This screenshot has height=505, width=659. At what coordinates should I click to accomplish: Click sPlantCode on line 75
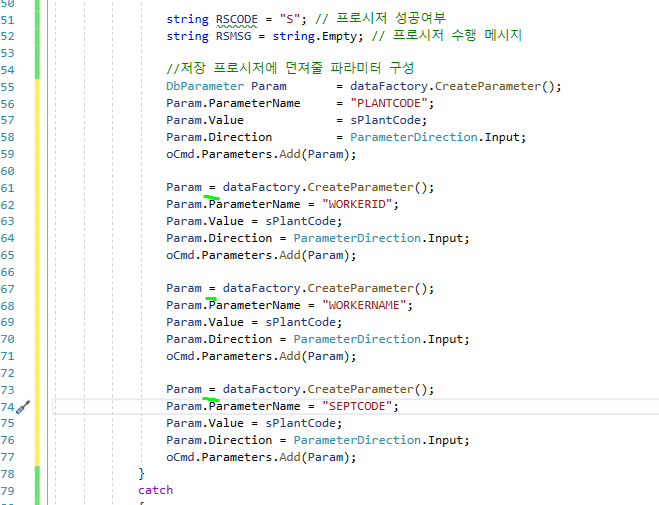click(301, 423)
